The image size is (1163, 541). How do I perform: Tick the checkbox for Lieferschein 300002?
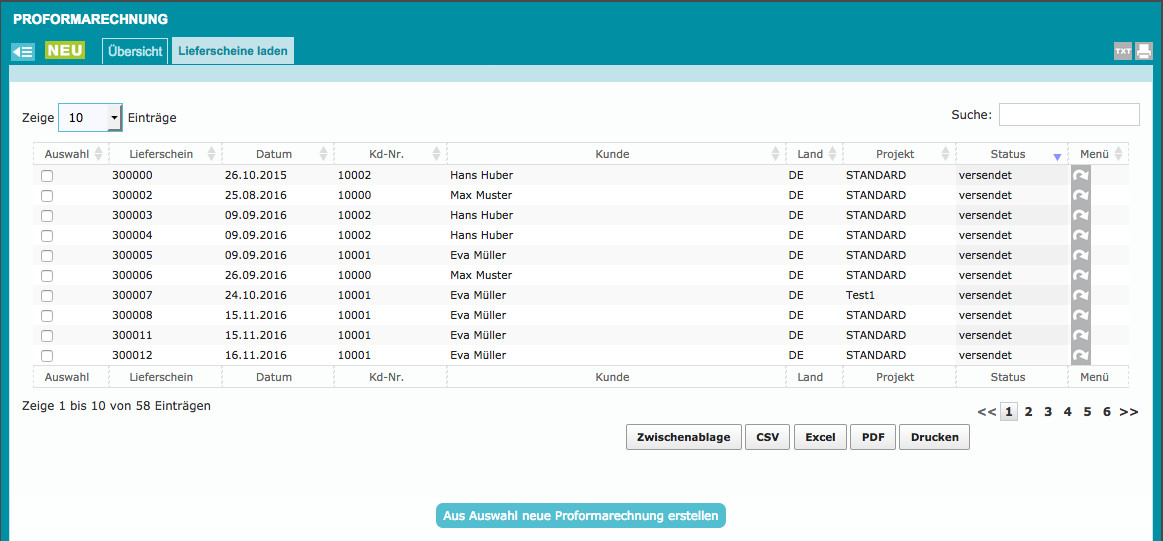click(47, 196)
